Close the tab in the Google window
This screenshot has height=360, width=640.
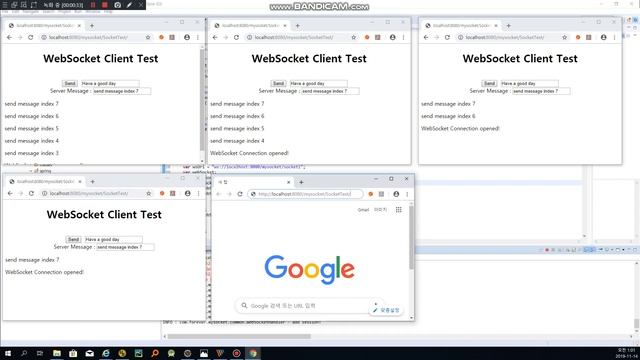click(289, 182)
